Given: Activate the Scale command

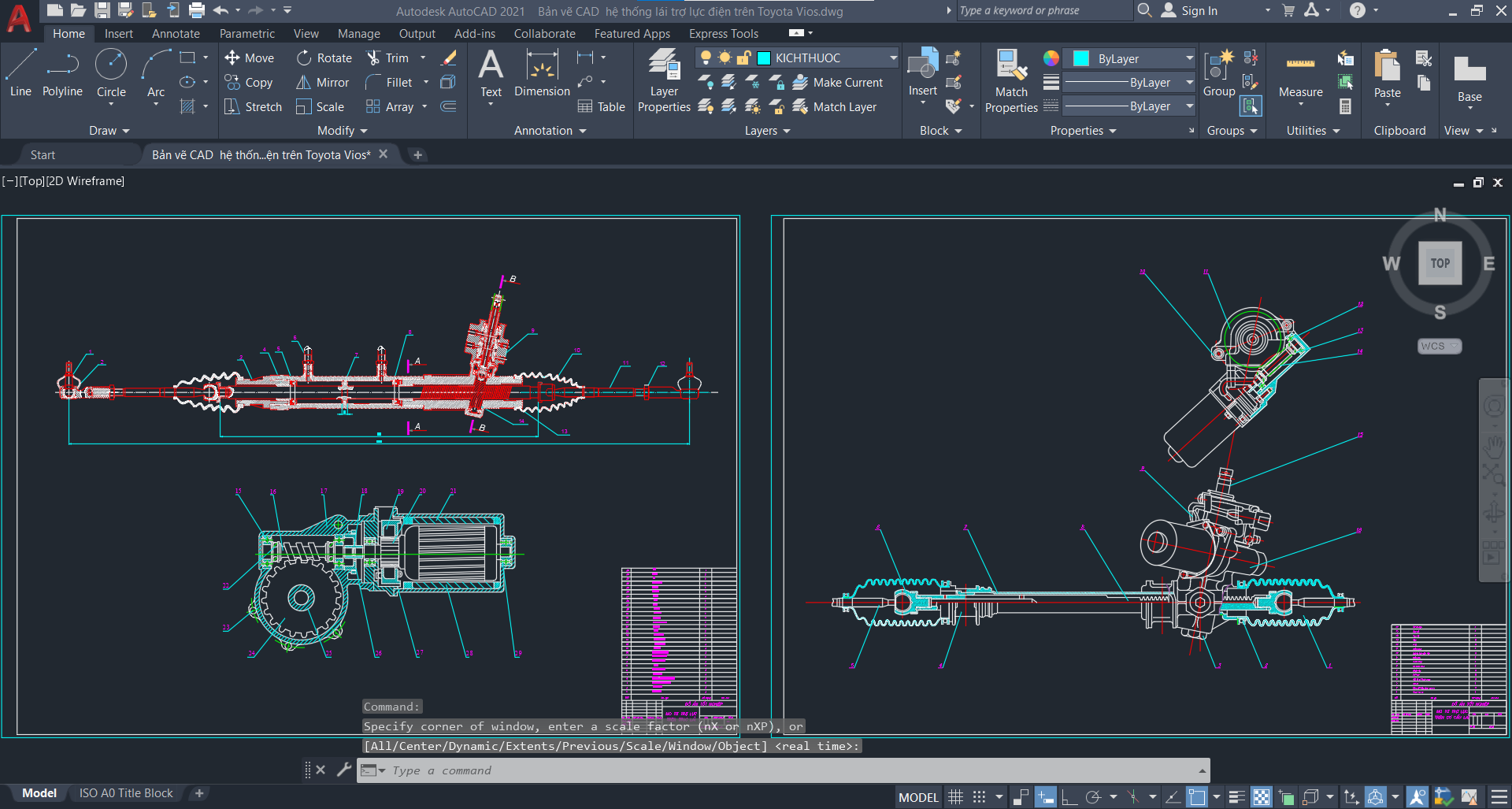Looking at the screenshot, I should (320, 106).
